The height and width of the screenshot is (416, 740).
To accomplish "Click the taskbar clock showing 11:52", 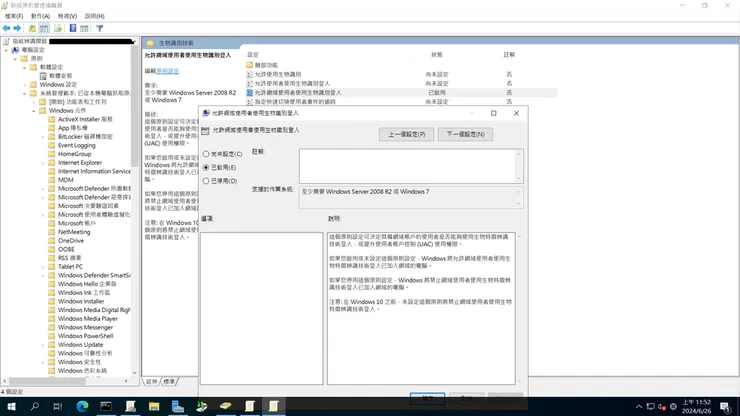I will pos(697,407).
